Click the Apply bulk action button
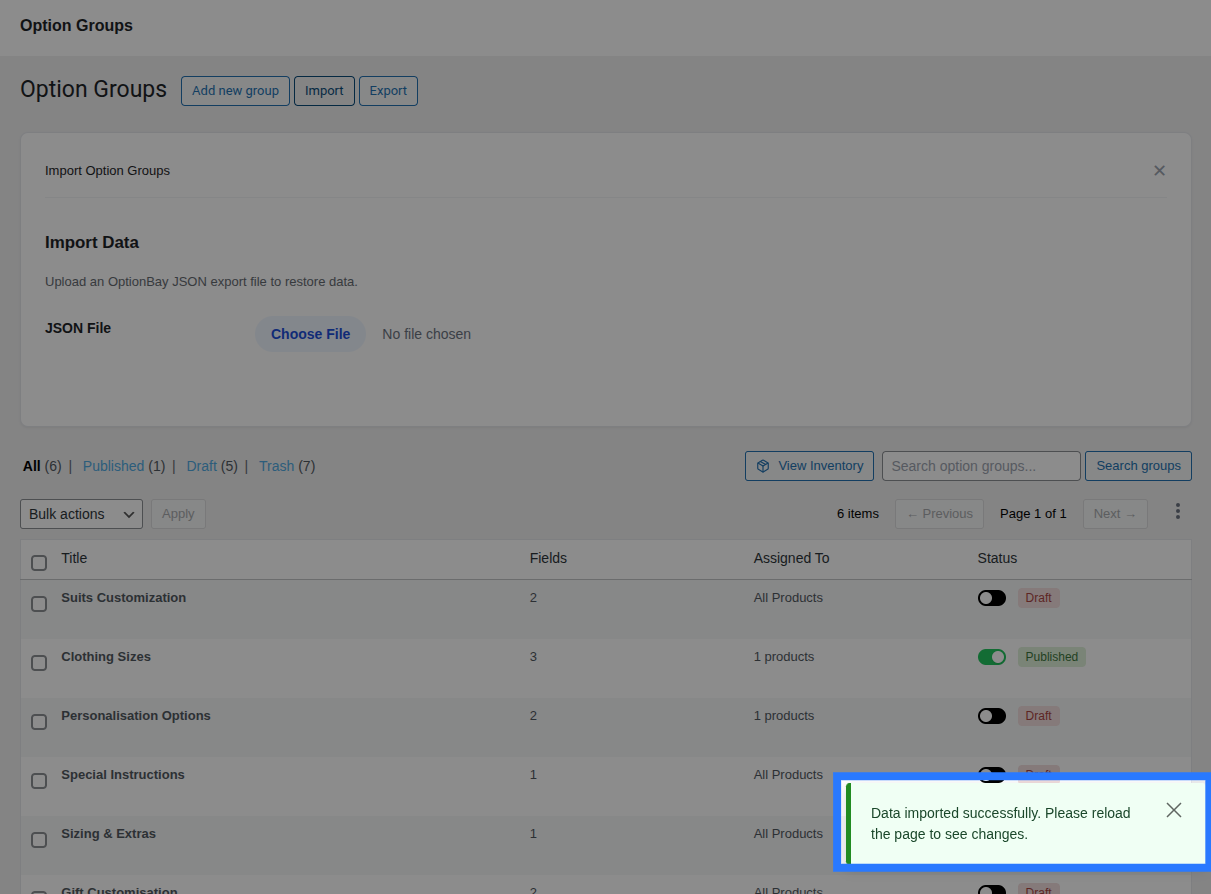The image size is (1211, 894). 178,514
